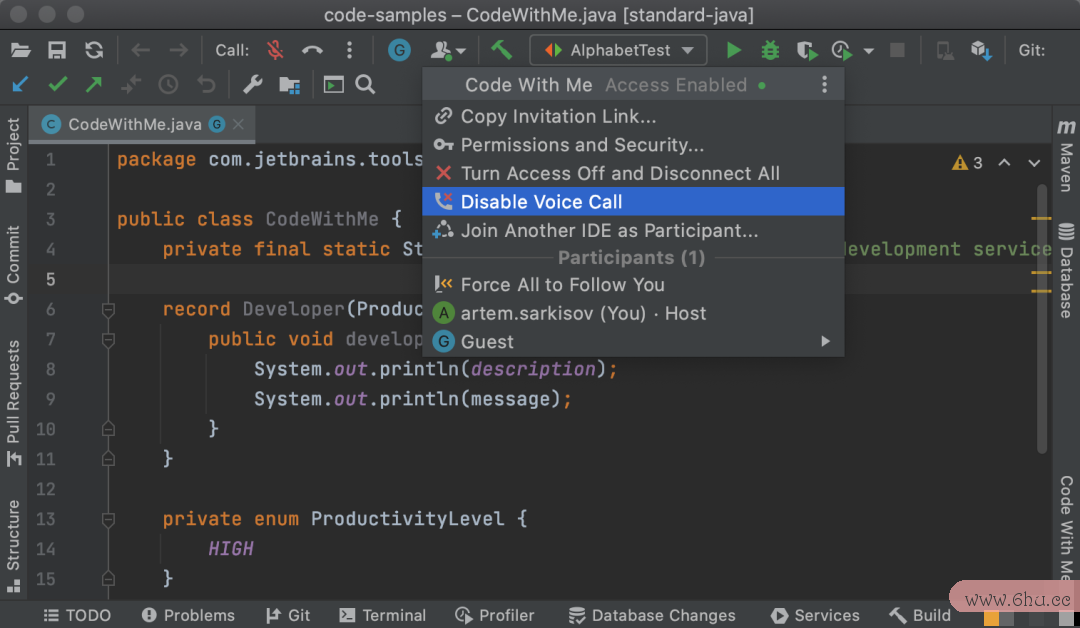
Task: Save all with the floppy disk icon
Action: click(x=57, y=50)
